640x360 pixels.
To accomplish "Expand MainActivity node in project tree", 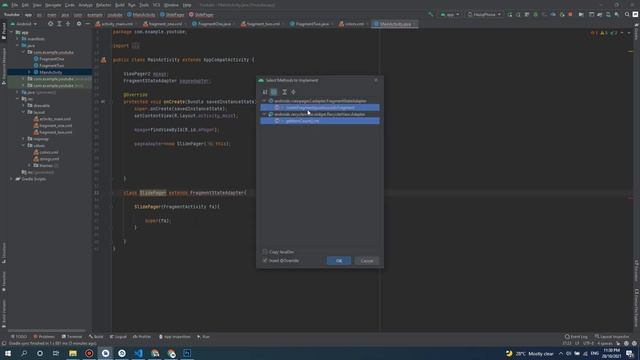I will (29, 72).
